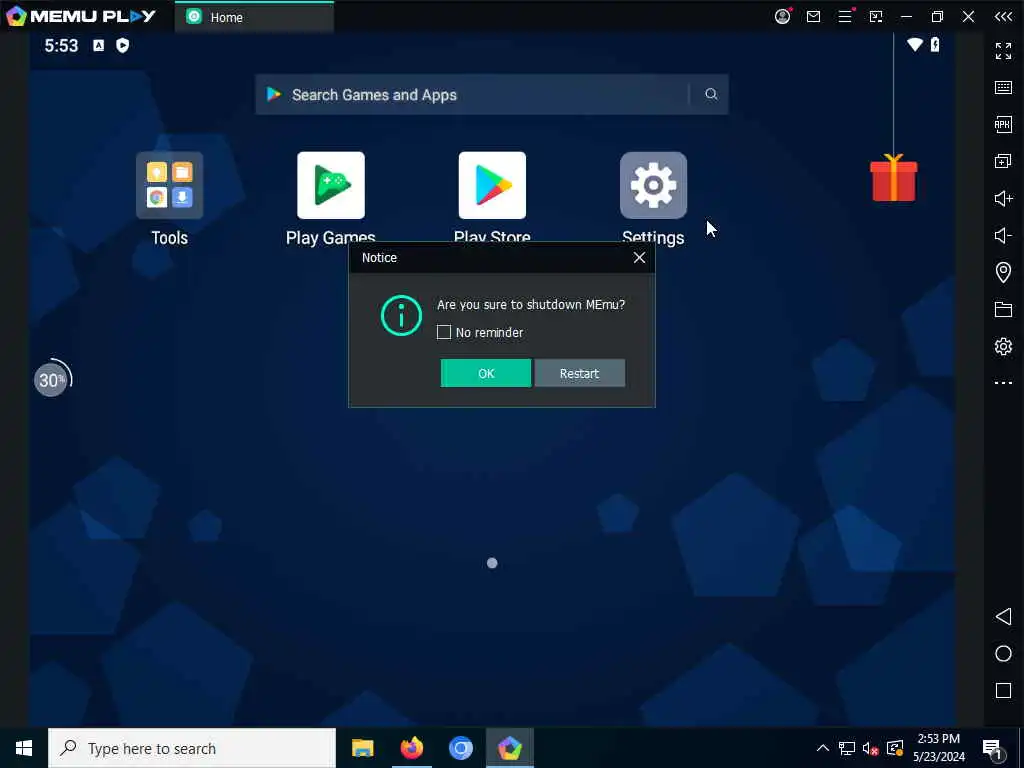
Task: Open the mail messages icon
Action: [813, 17]
